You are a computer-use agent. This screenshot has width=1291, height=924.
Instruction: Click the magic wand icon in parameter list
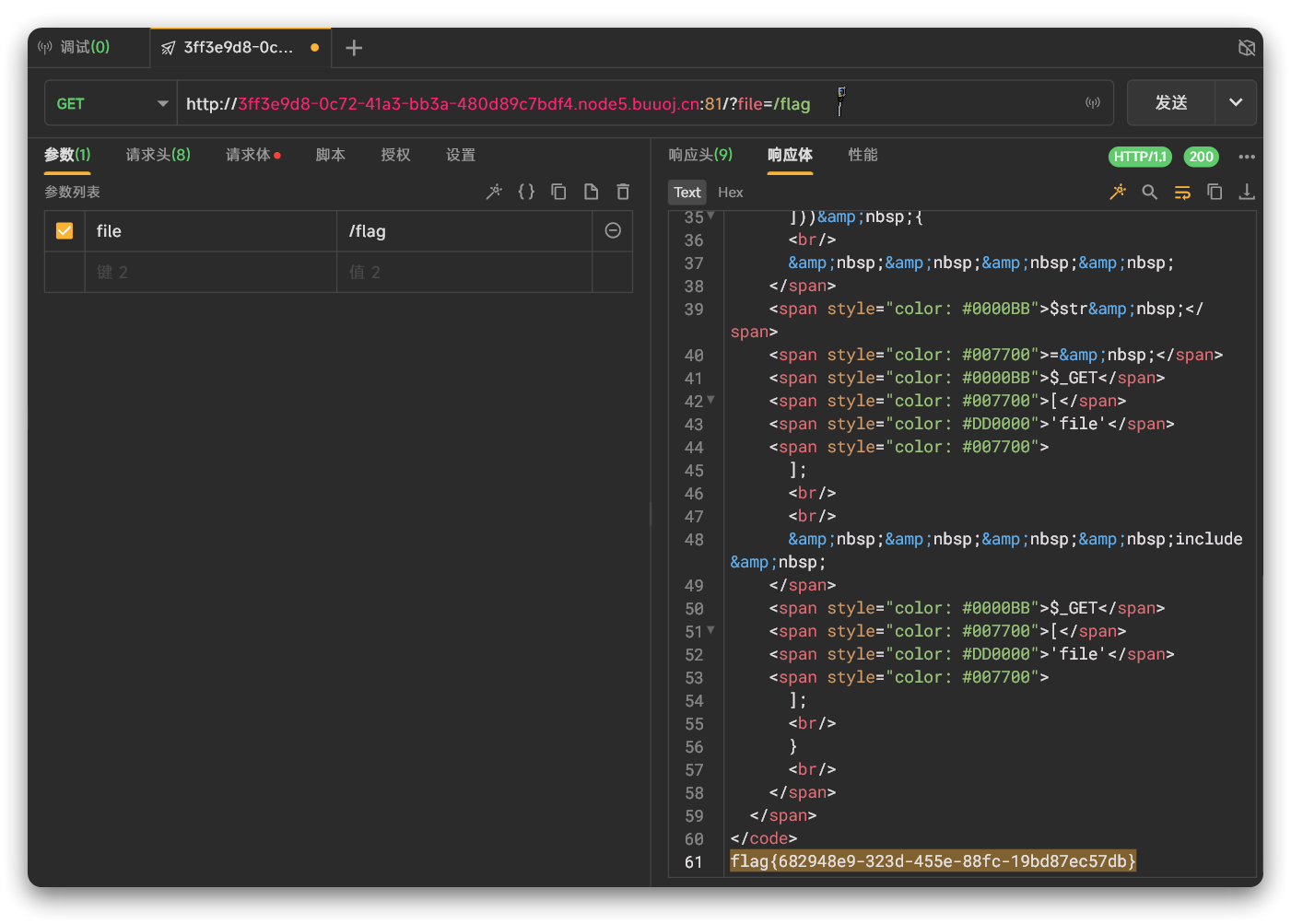pos(494,192)
